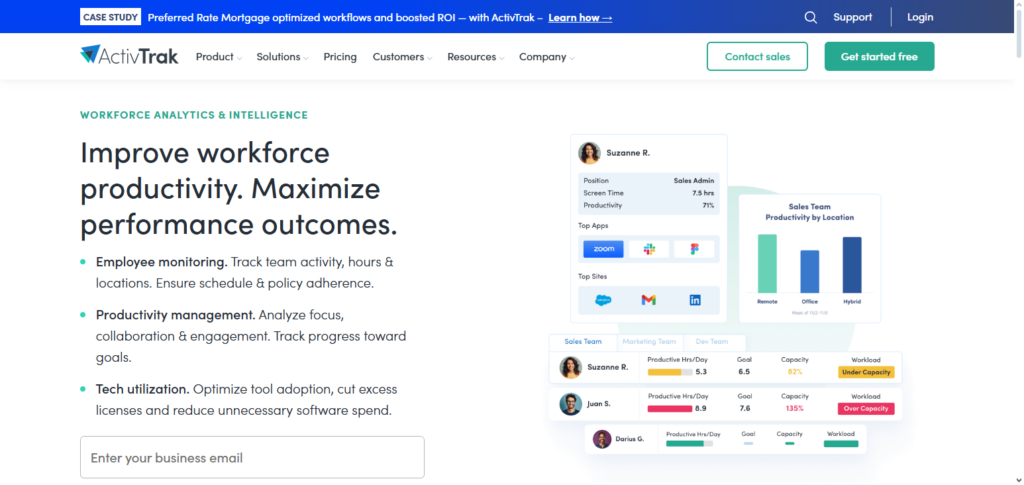Click the 71% productivity value
The image size is (1024, 485).
(x=708, y=206)
